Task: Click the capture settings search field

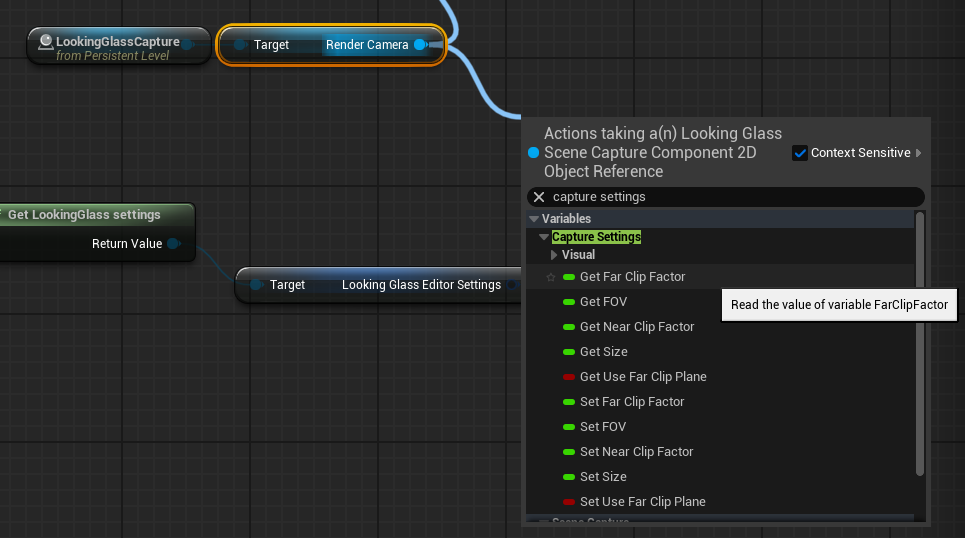Action: pos(730,197)
